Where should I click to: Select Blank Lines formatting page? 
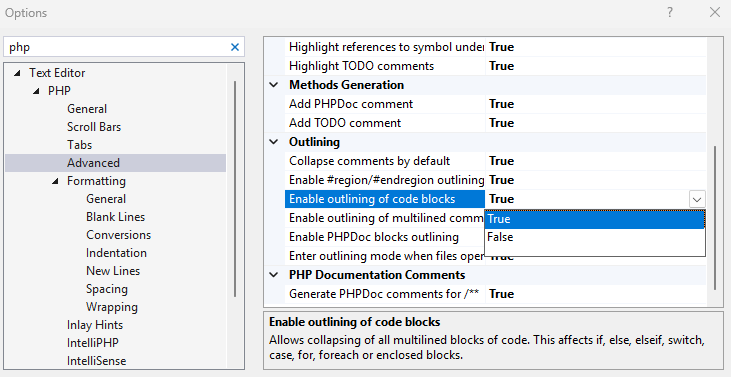pos(115,217)
